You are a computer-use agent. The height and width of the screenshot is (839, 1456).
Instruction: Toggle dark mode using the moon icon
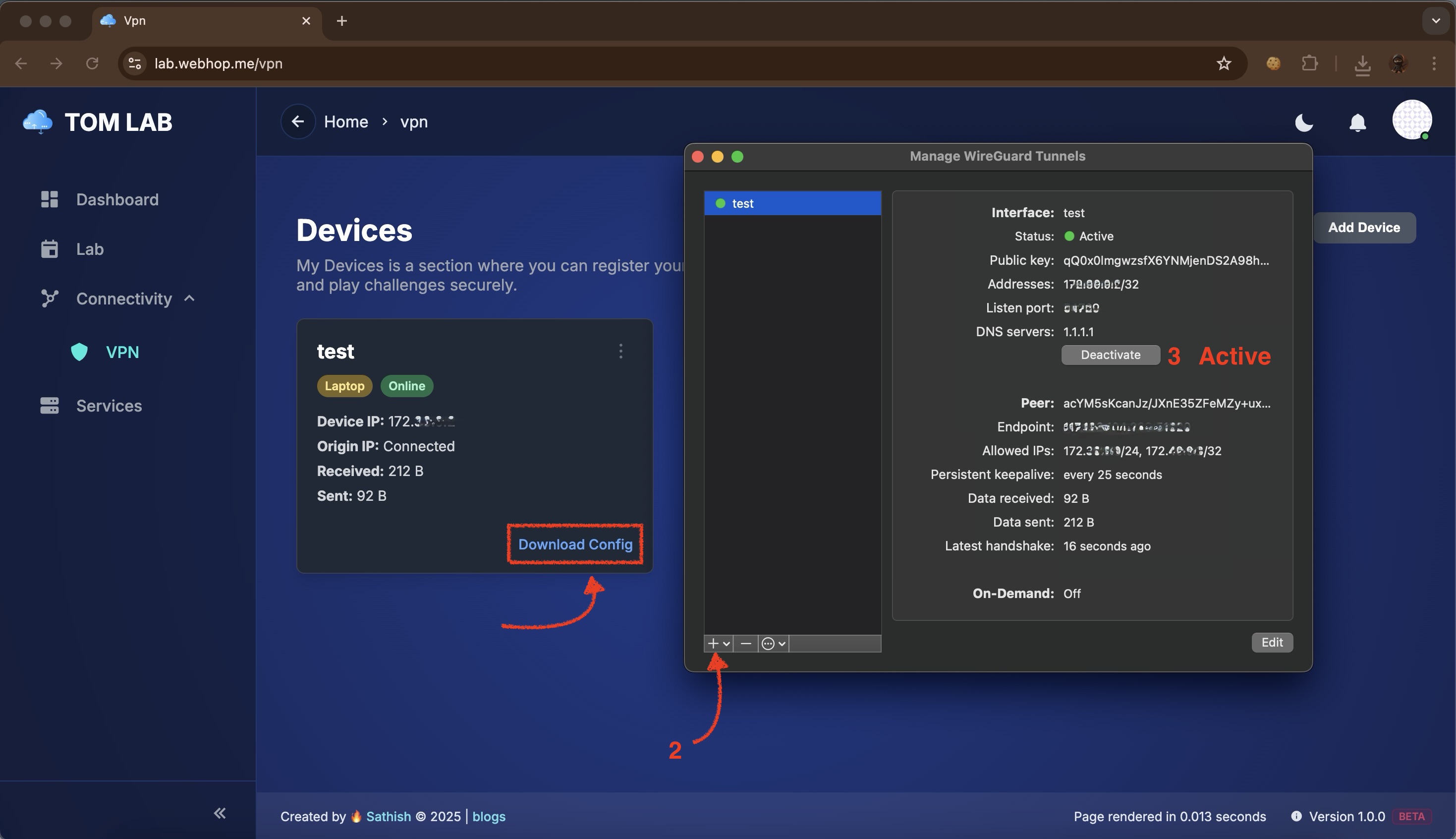(x=1303, y=123)
